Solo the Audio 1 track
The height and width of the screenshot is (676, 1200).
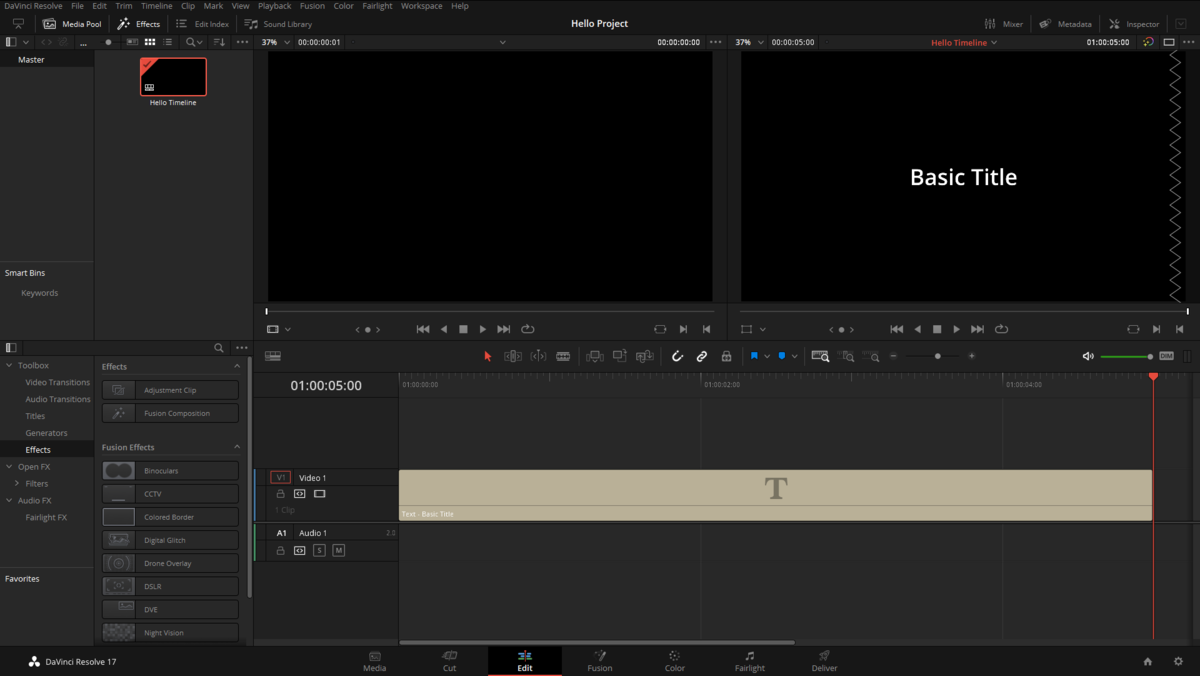[319, 549]
